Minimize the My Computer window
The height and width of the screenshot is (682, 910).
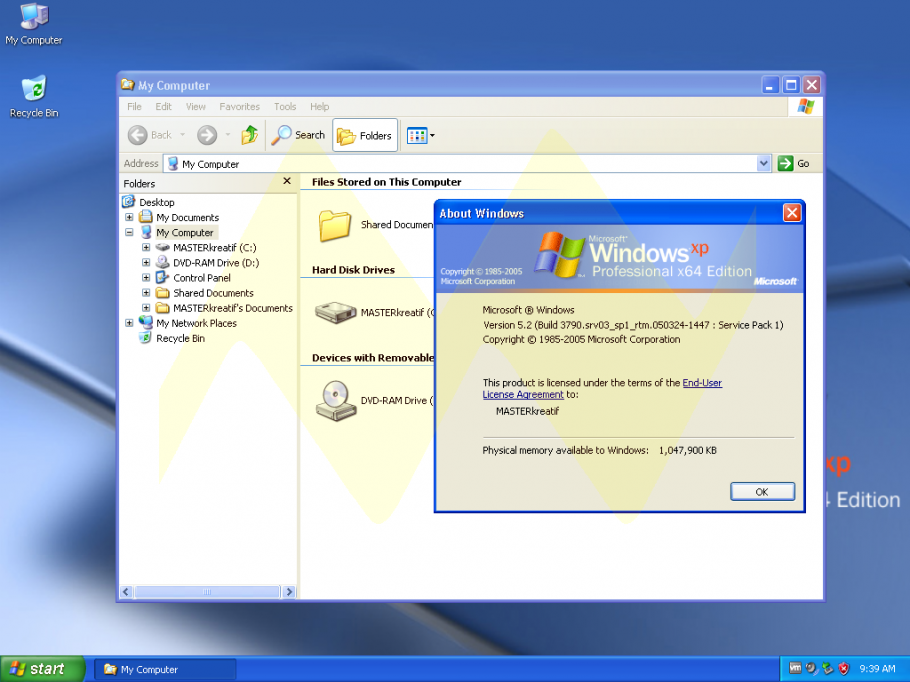tap(770, 85)
